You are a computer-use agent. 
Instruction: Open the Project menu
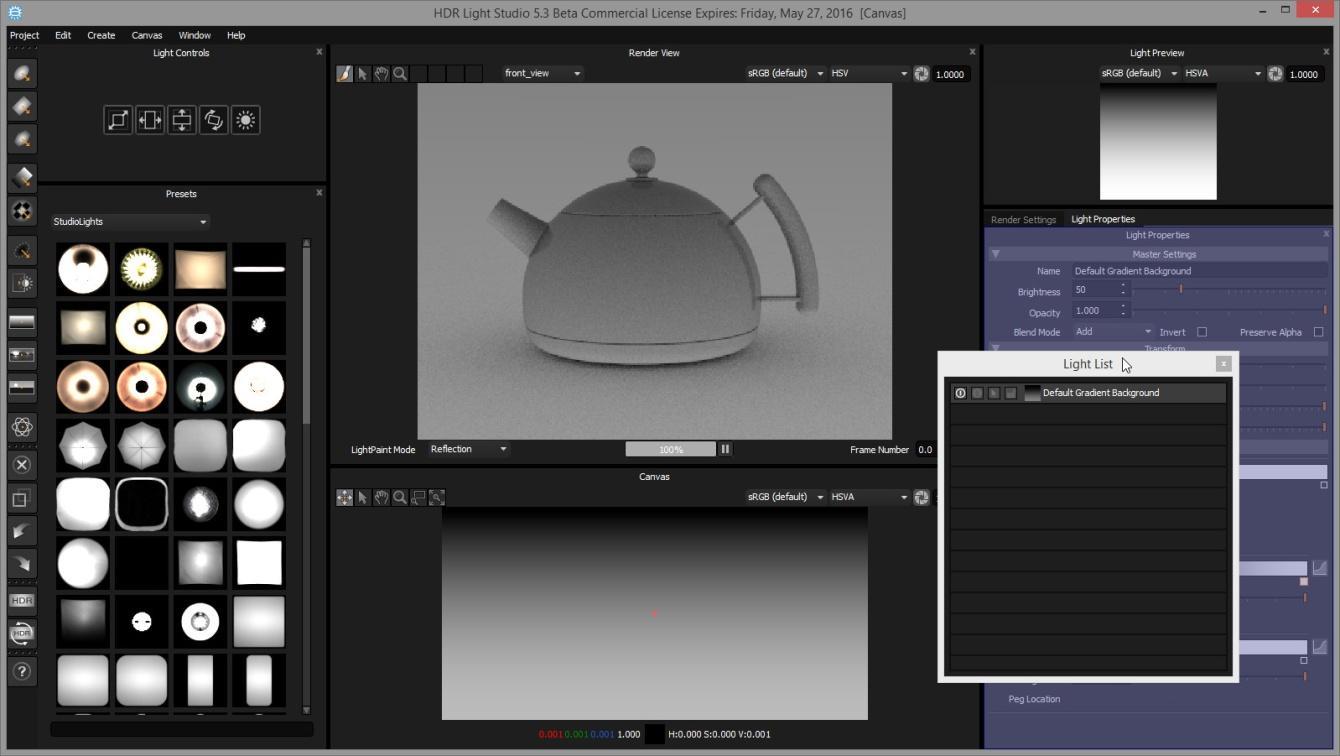[24, 35]
